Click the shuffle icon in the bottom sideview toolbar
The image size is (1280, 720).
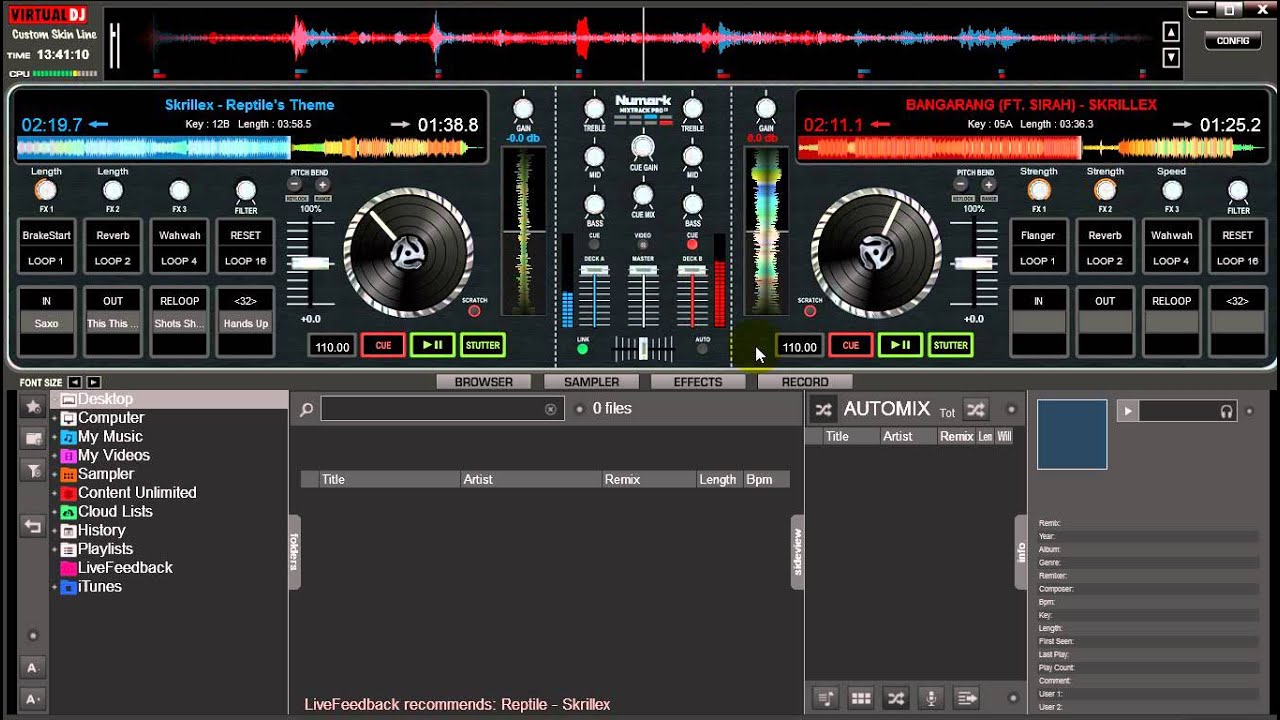[x=896, y=698]
